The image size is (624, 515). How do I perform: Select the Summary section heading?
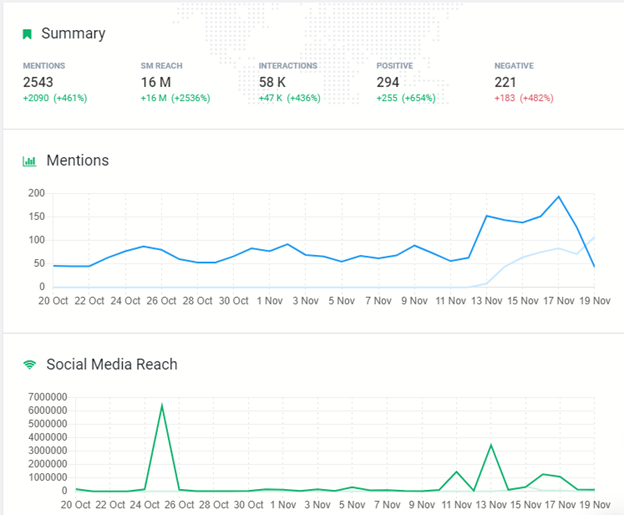[x=73, y=34]
